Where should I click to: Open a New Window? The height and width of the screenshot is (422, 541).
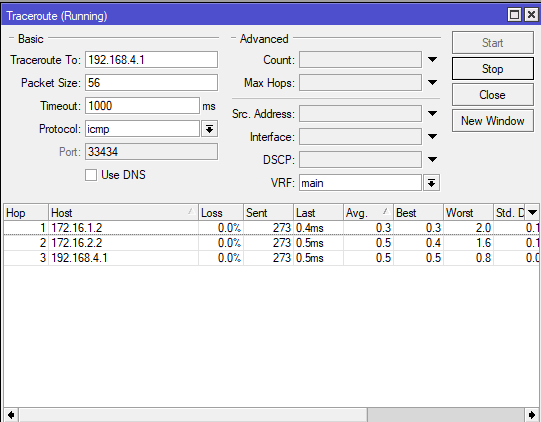pyautogui.click(x=493, y=121)
